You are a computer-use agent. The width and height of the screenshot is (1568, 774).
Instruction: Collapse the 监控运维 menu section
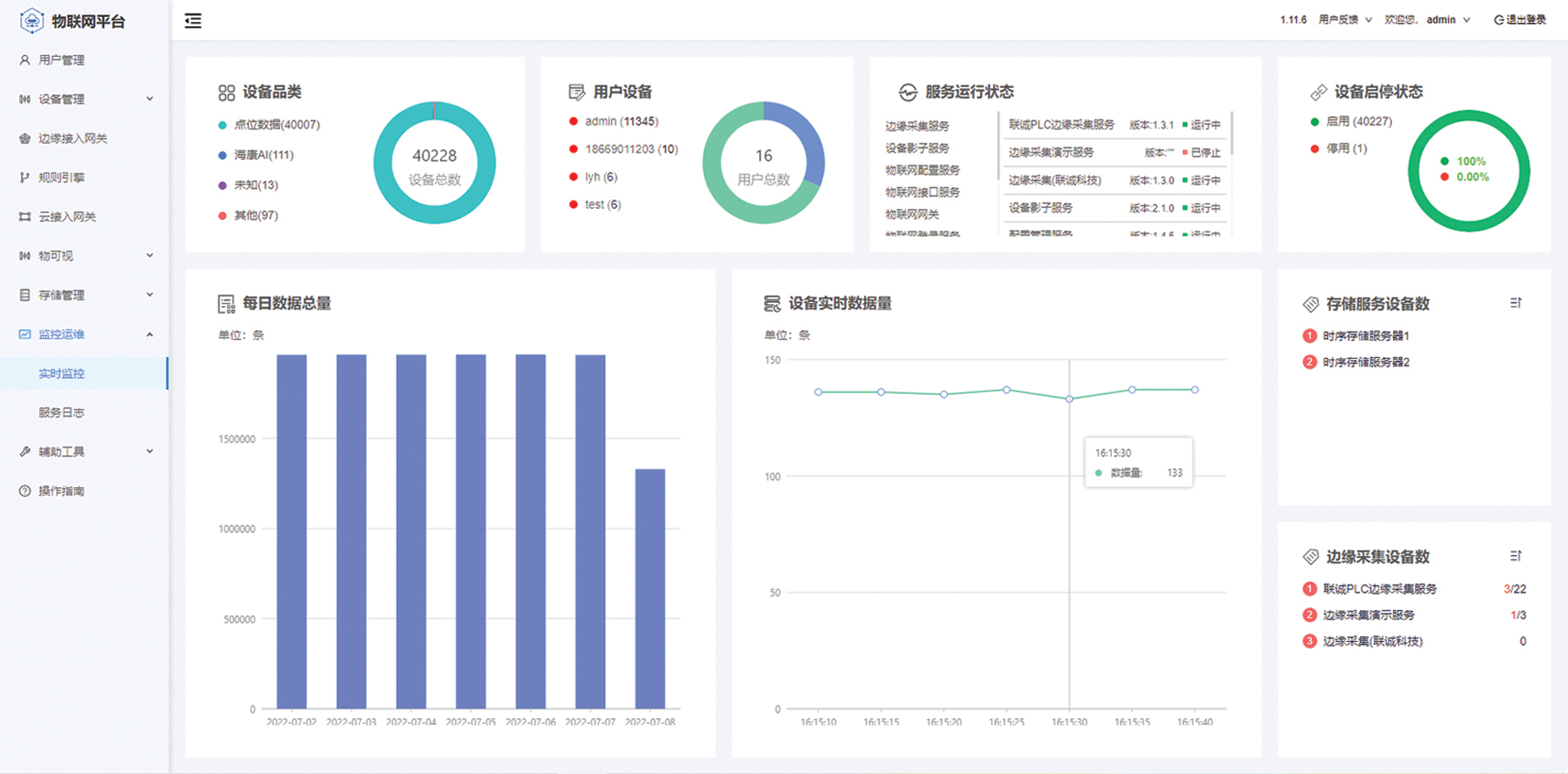(85, 334)
